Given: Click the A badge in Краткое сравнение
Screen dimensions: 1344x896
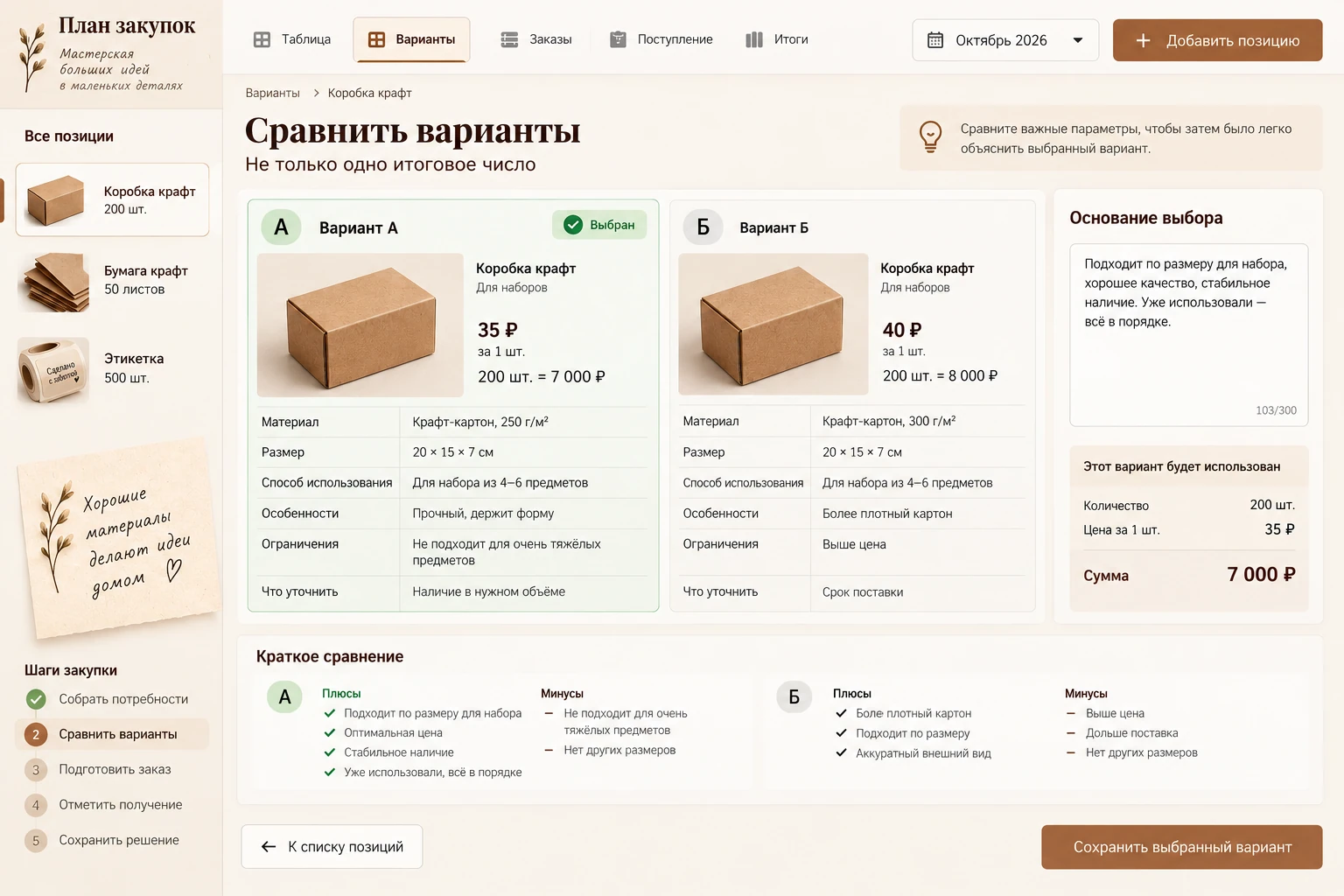Looking at the screenshot, I should pyautogui.click(x=284, y=697).
